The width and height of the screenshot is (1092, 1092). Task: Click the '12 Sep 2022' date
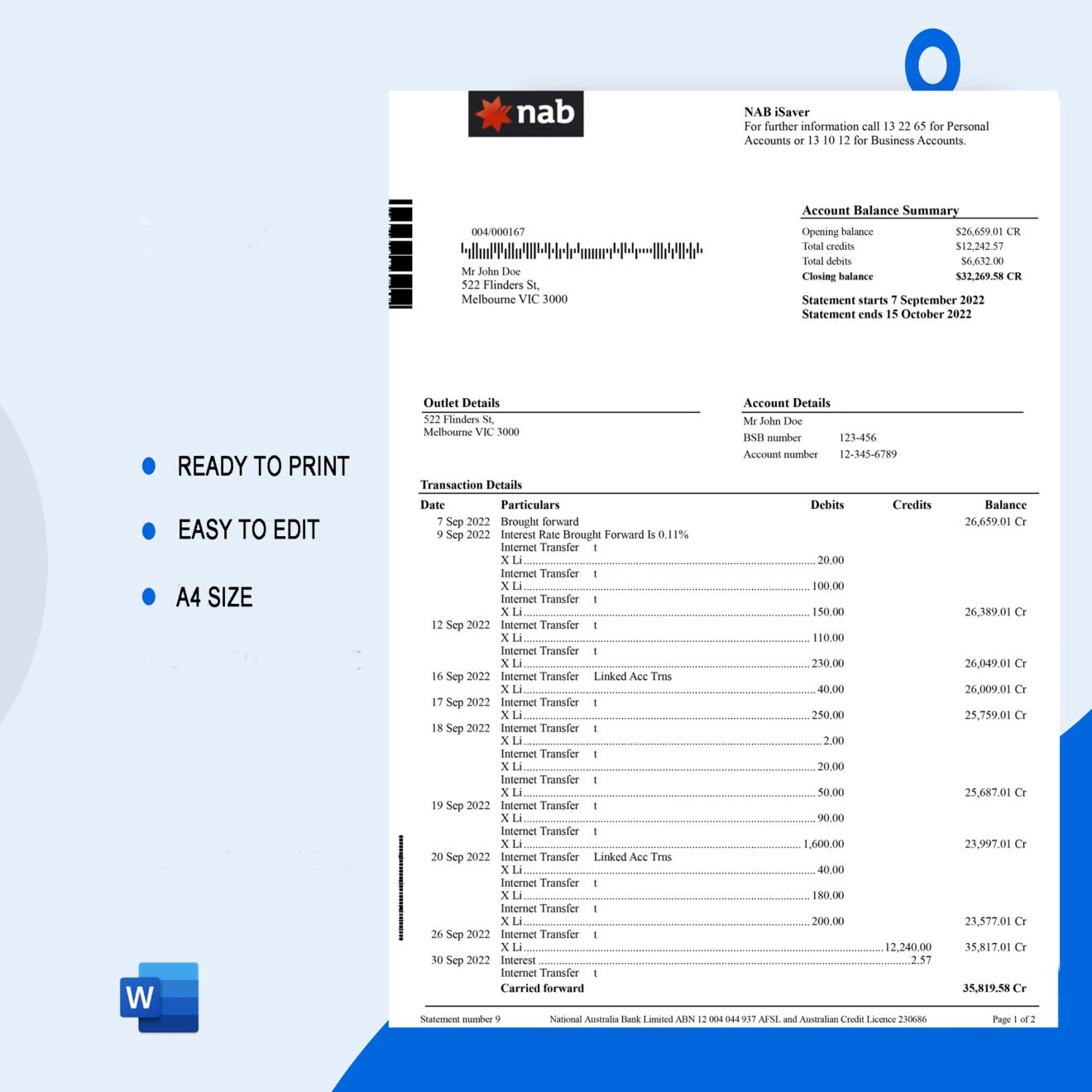461,625
